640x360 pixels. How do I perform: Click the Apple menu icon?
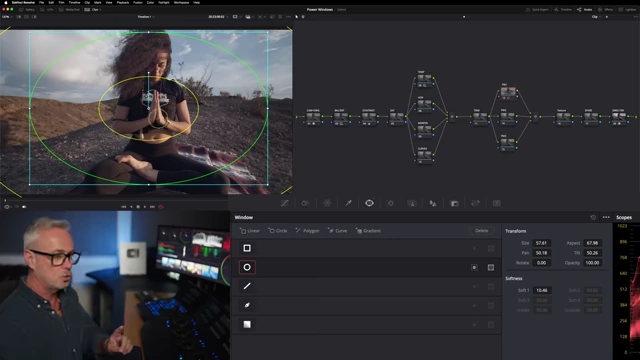click(6, 2)
